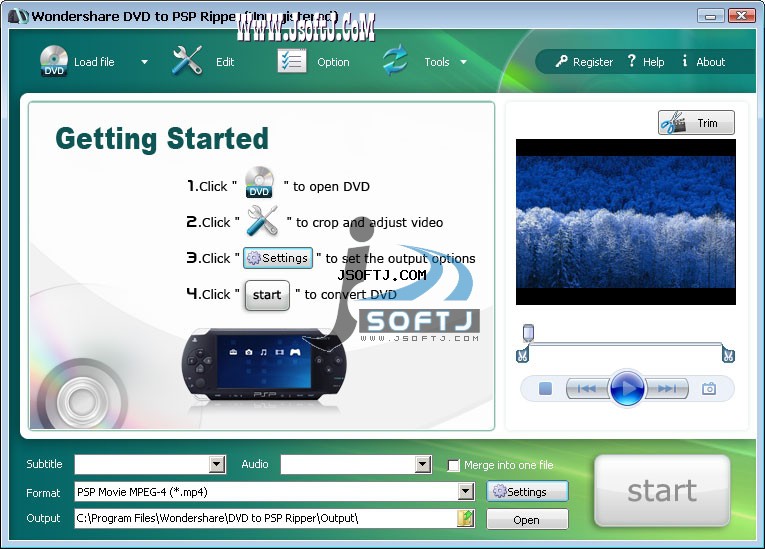Open the Audio dropdown
This screenshot has height=549, width=765.
pos(423,464)
